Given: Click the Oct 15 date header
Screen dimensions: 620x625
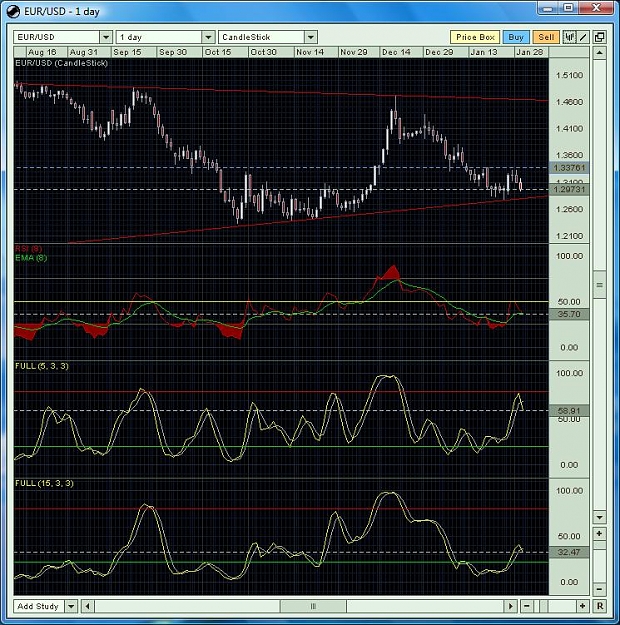Looking at the screenshot, I should click(218, 52).
